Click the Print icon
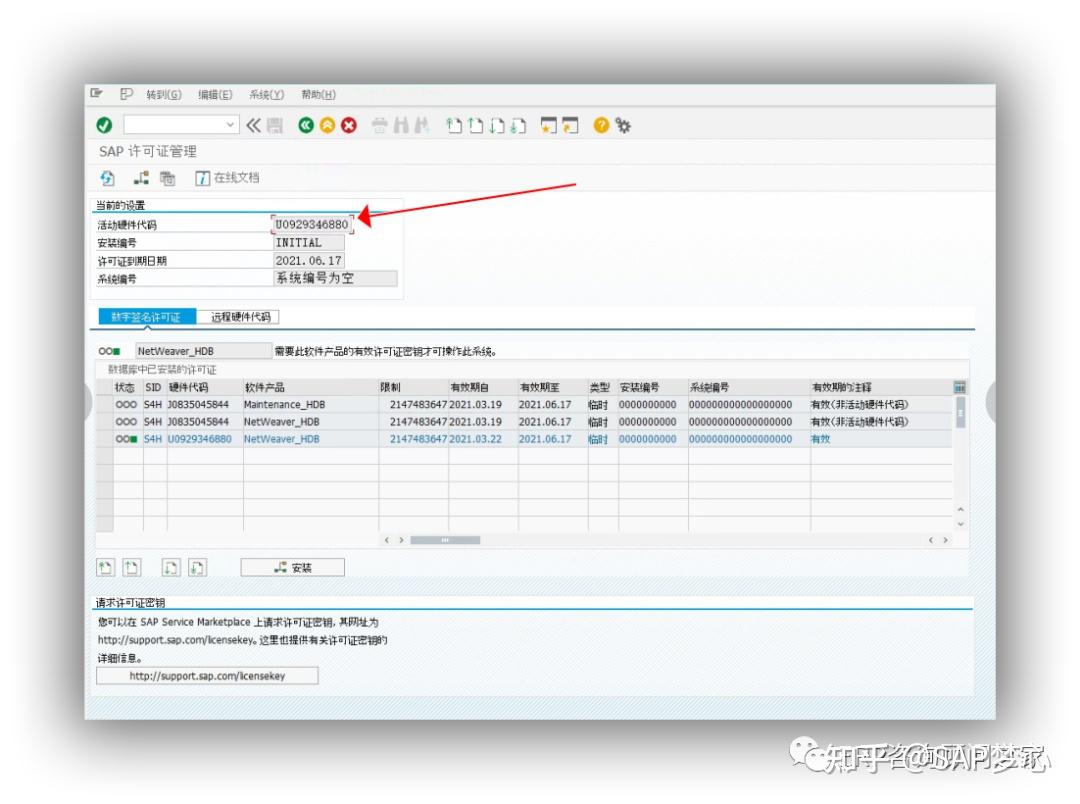This screenshot has height=804, width=1080. coord(379,125)
